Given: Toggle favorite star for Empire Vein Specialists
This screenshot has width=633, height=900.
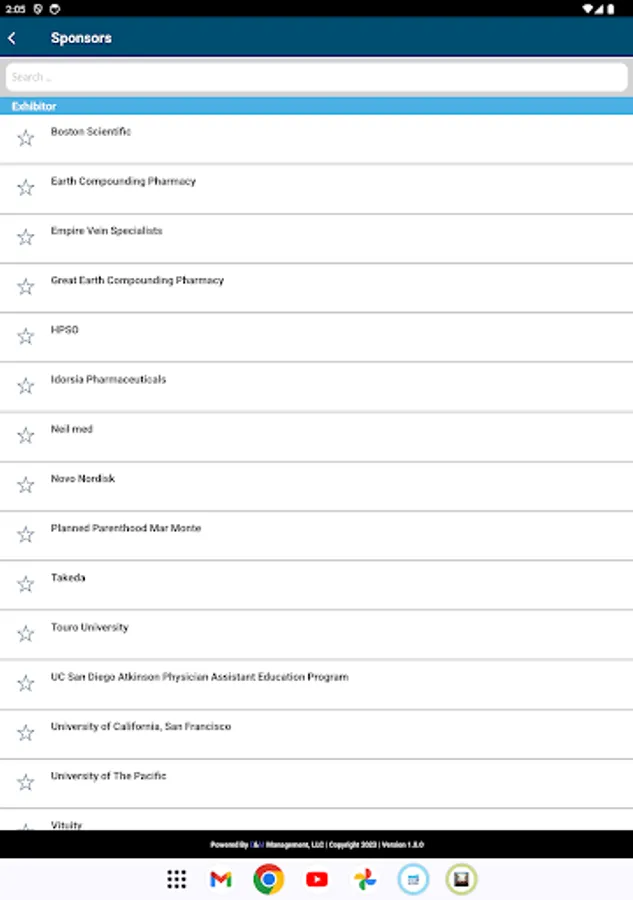Looking at the screenshot, I should point(26,237).
